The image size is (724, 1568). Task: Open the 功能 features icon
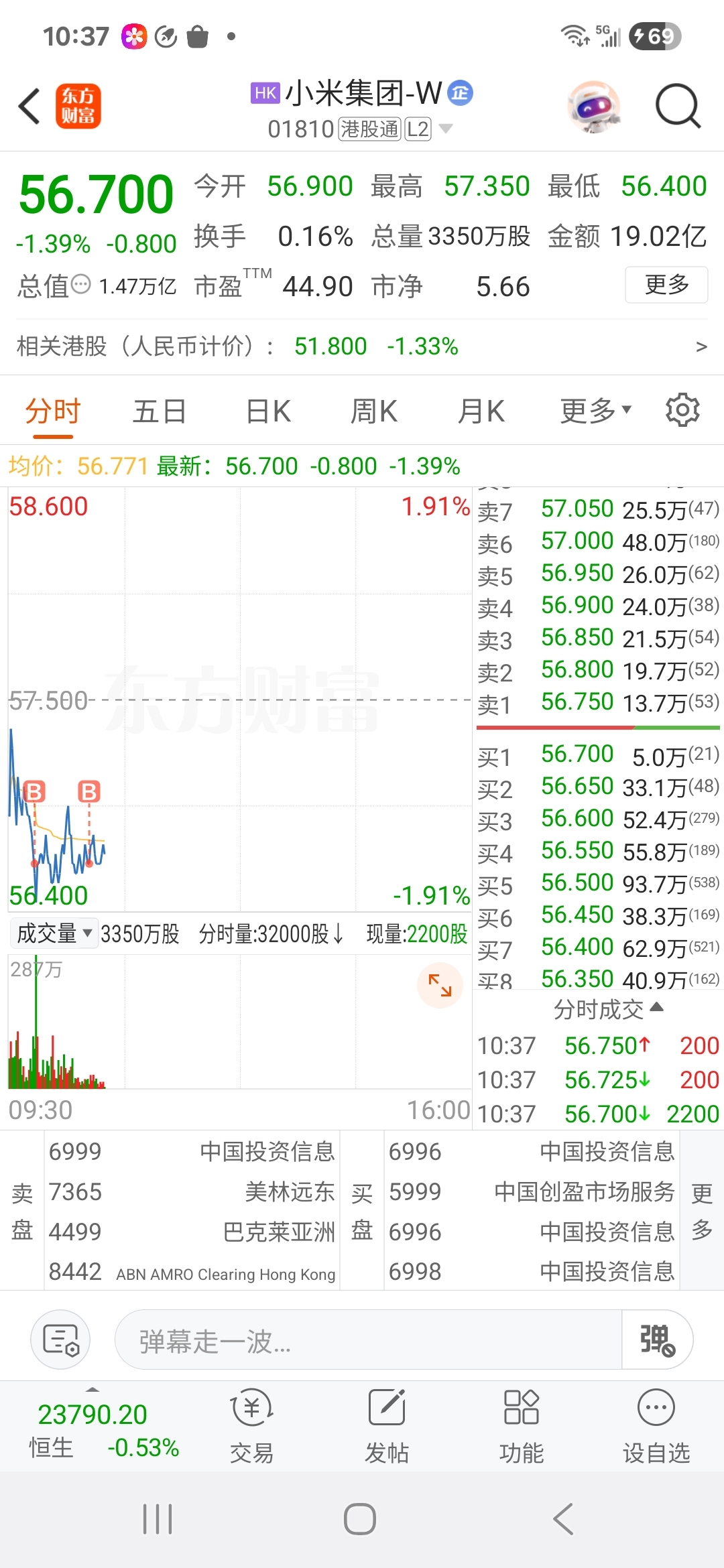tap(521, 1426)
